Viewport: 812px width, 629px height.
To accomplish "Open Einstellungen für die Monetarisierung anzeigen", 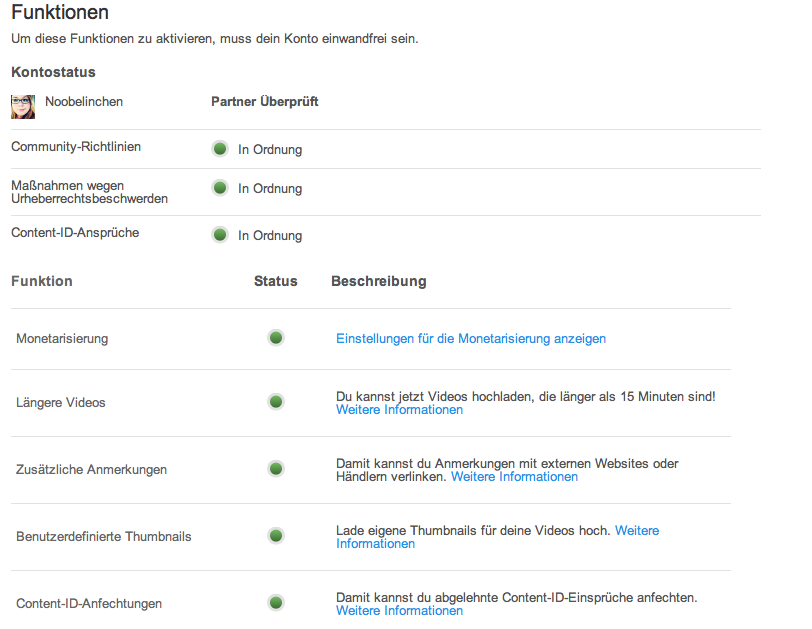I will point(471,339).
